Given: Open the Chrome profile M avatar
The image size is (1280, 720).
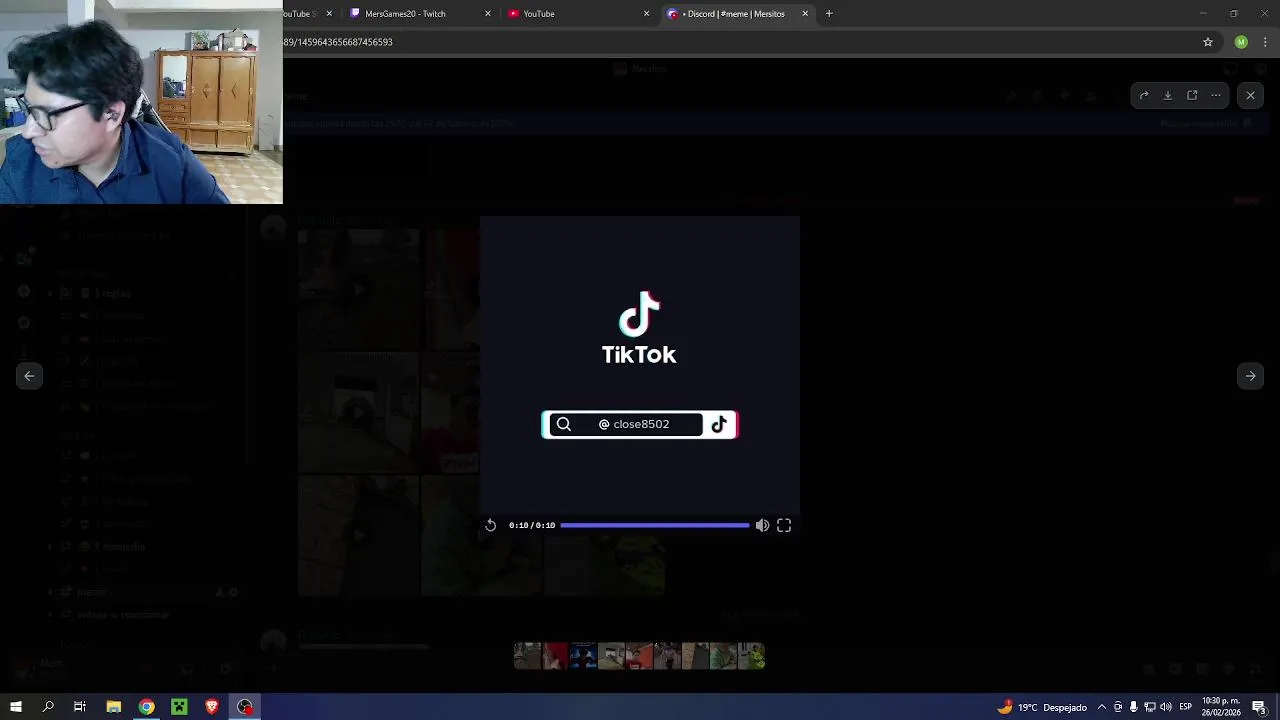Looking at the screenshot, I should [1241, 42].
